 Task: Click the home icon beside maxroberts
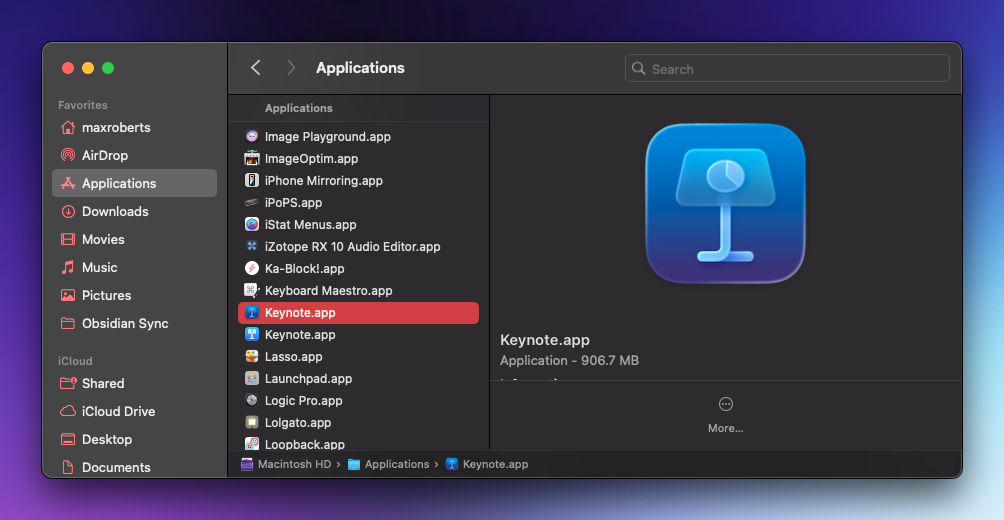pyautogui.click(x=68, y=127)
